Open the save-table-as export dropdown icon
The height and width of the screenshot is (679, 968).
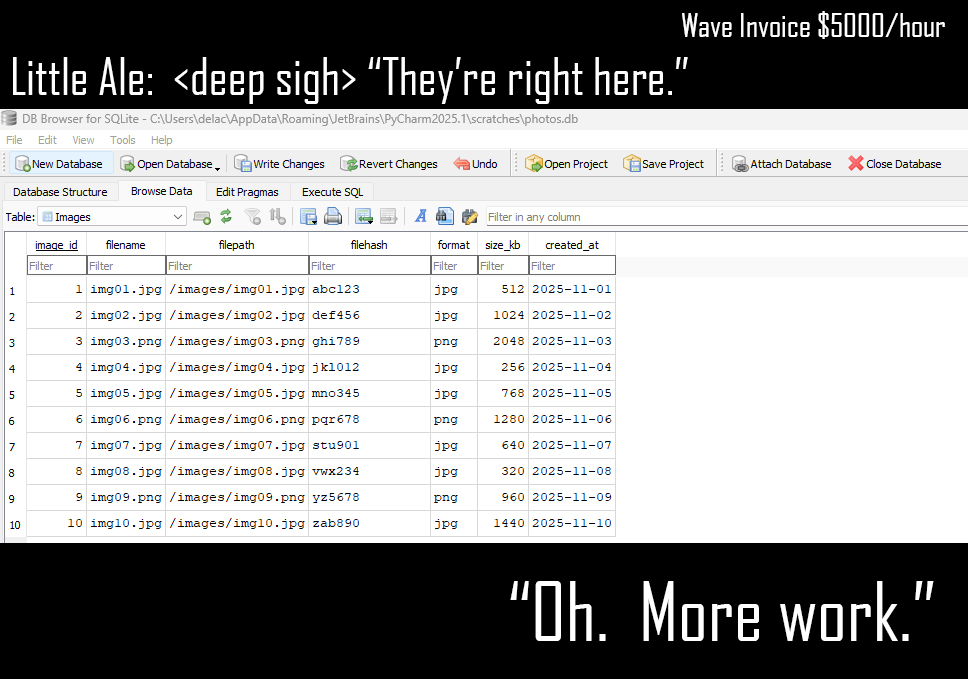(309, 216)
